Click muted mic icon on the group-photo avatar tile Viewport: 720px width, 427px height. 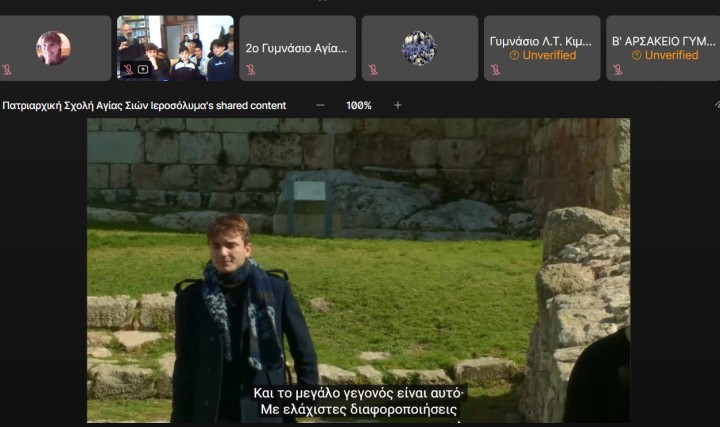pyautogui.click(x=373, y=70)
